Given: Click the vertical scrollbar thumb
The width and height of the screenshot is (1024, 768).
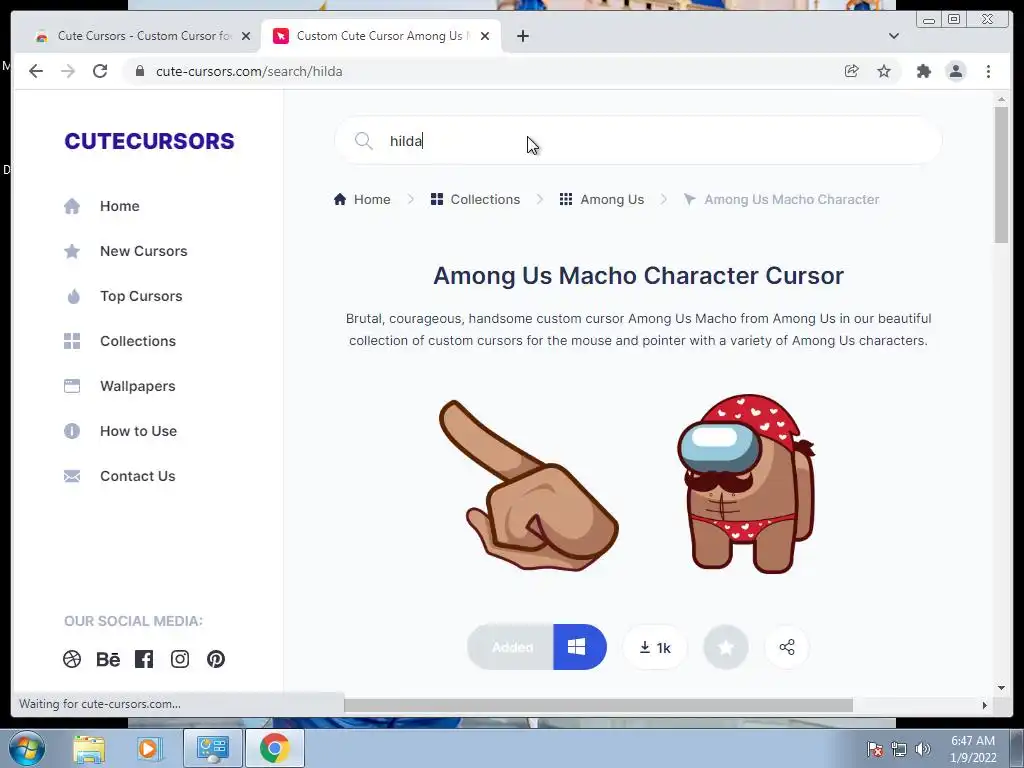Looking at the screenshot, I should click(1001, 174).
